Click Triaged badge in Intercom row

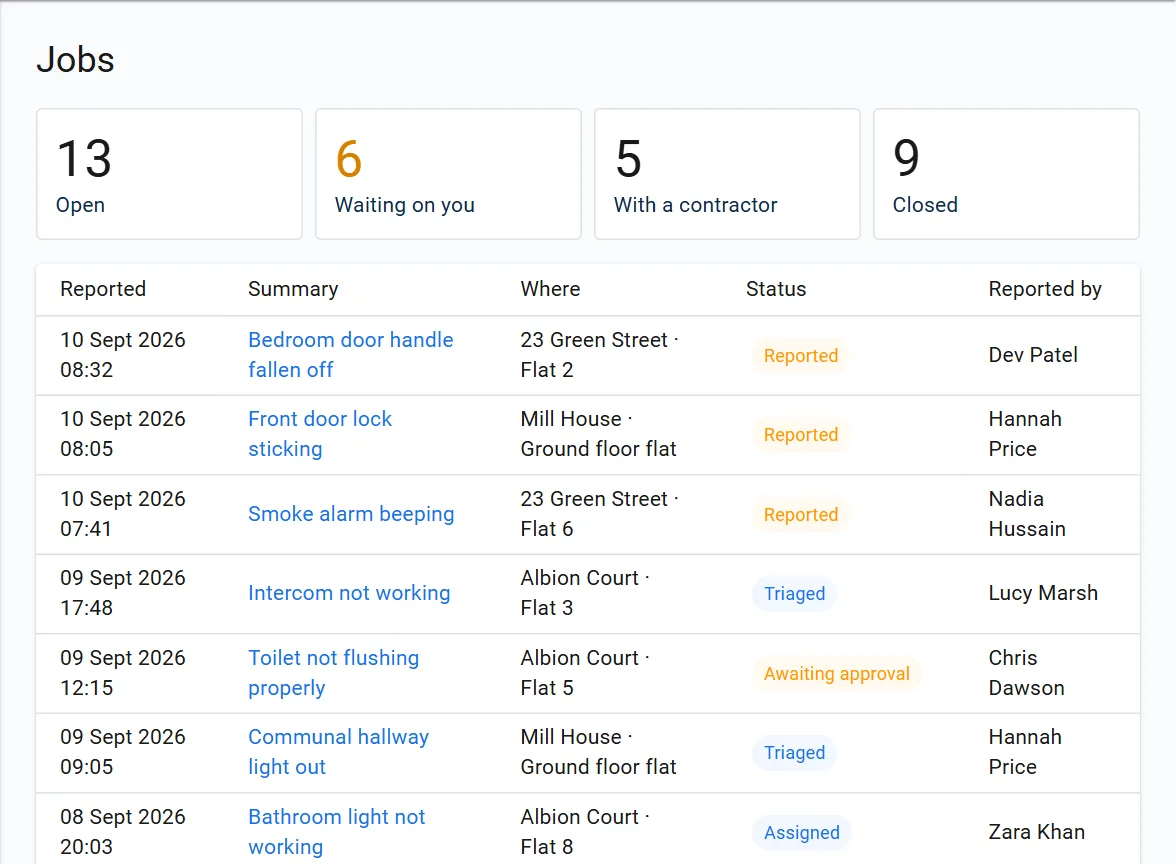pos(794,593)
